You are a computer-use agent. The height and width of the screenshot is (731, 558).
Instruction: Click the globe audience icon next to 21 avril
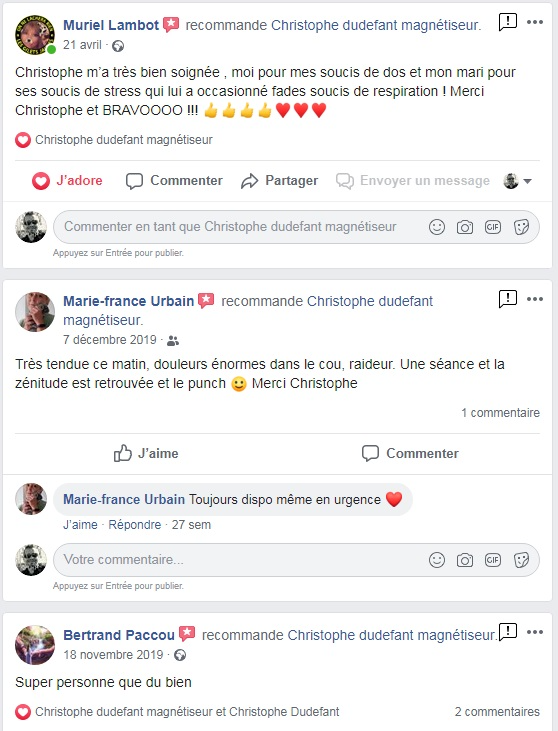[x=118, y=46]
